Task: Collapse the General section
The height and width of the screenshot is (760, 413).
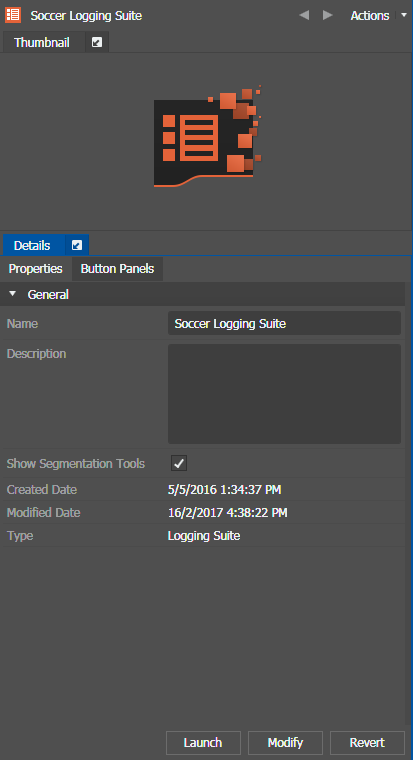Action: [x=13, y=294]
